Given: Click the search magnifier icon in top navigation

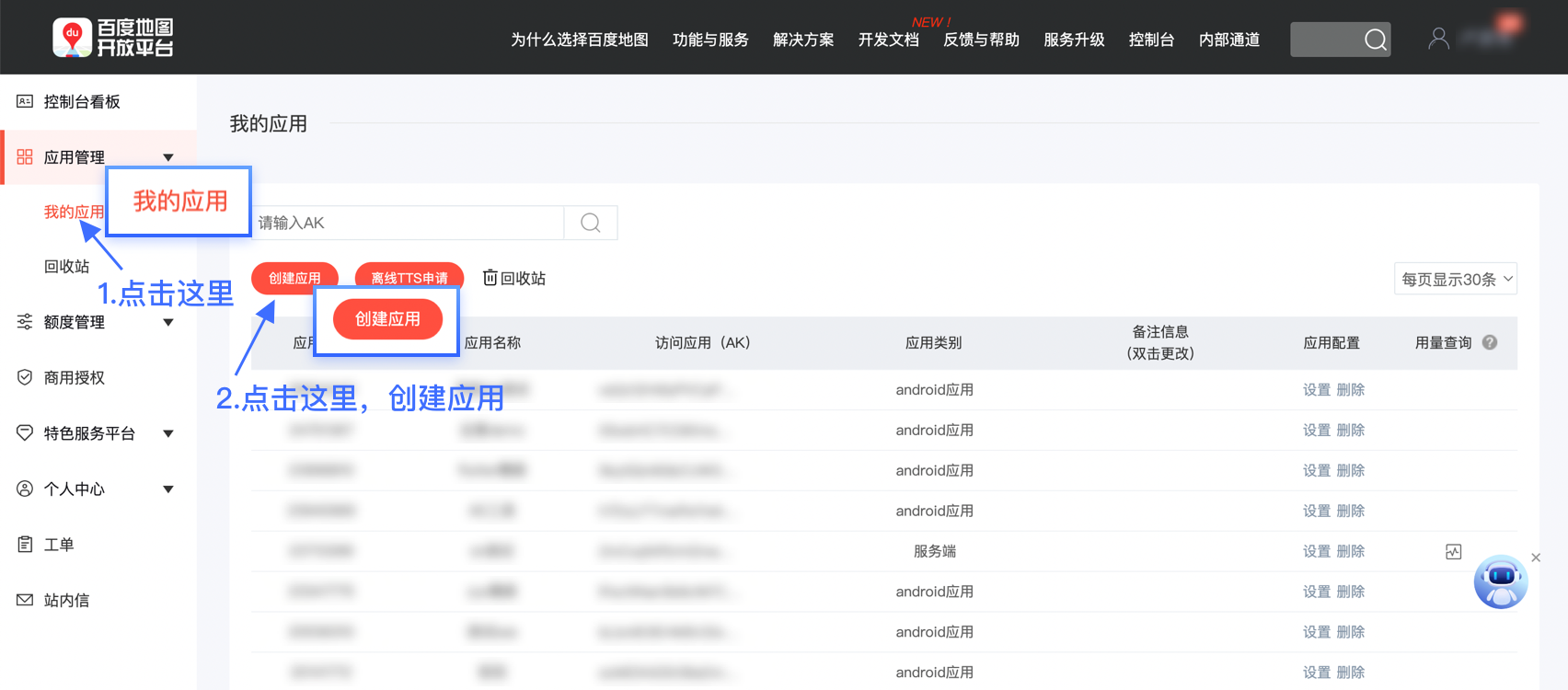Looking at the screenshot, I should tap(1375, 40).
